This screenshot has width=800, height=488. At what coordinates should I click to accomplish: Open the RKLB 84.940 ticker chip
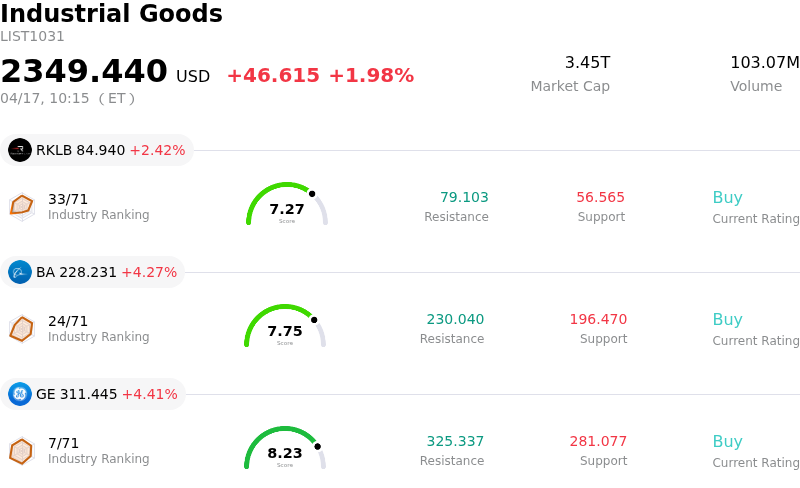[97, 150]
